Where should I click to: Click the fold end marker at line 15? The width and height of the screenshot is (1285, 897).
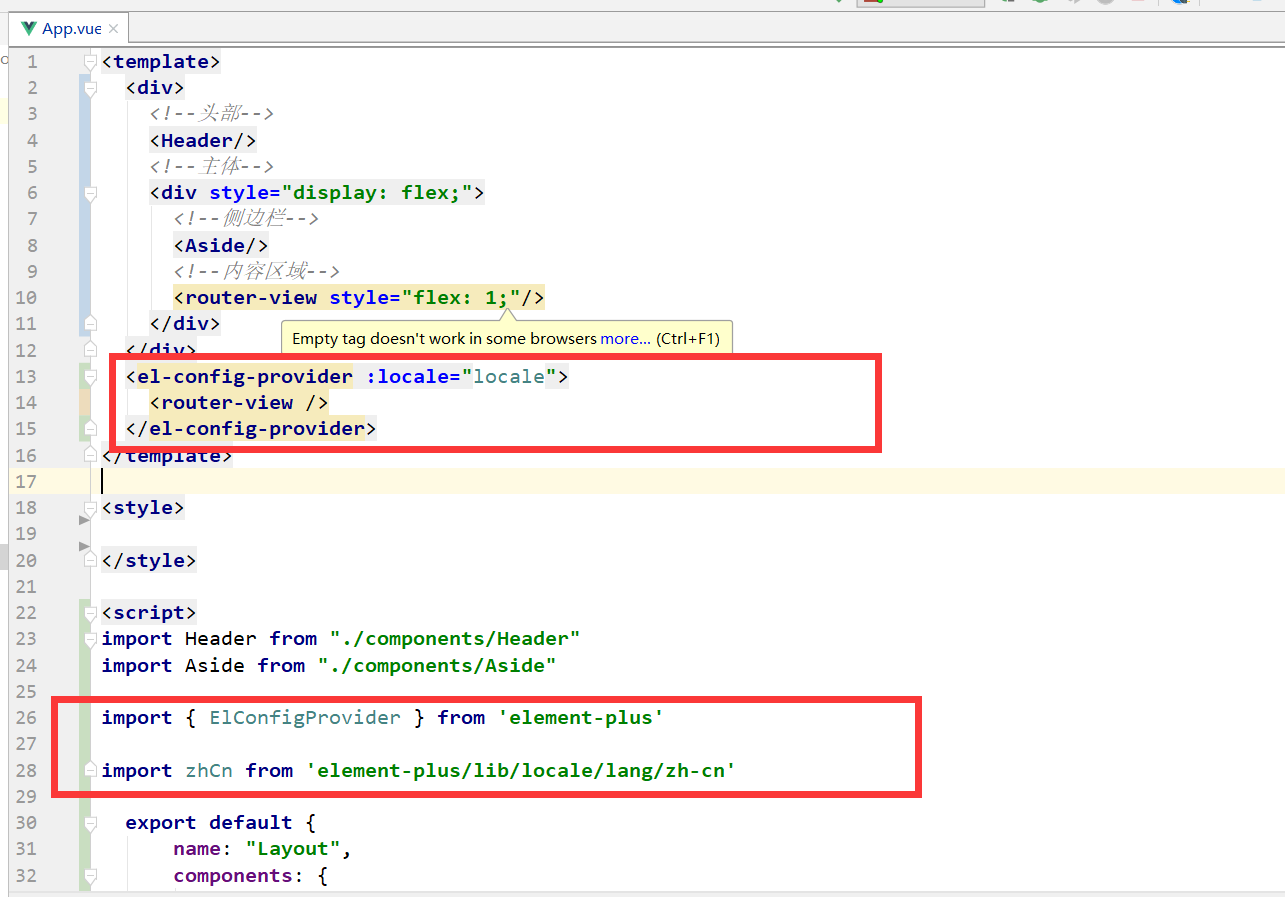tap(90, 428)
